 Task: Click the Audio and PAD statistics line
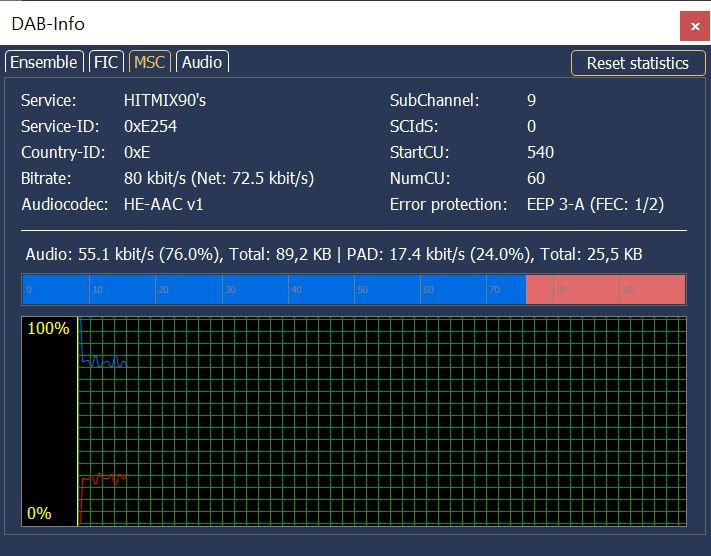tap(334, 254)
